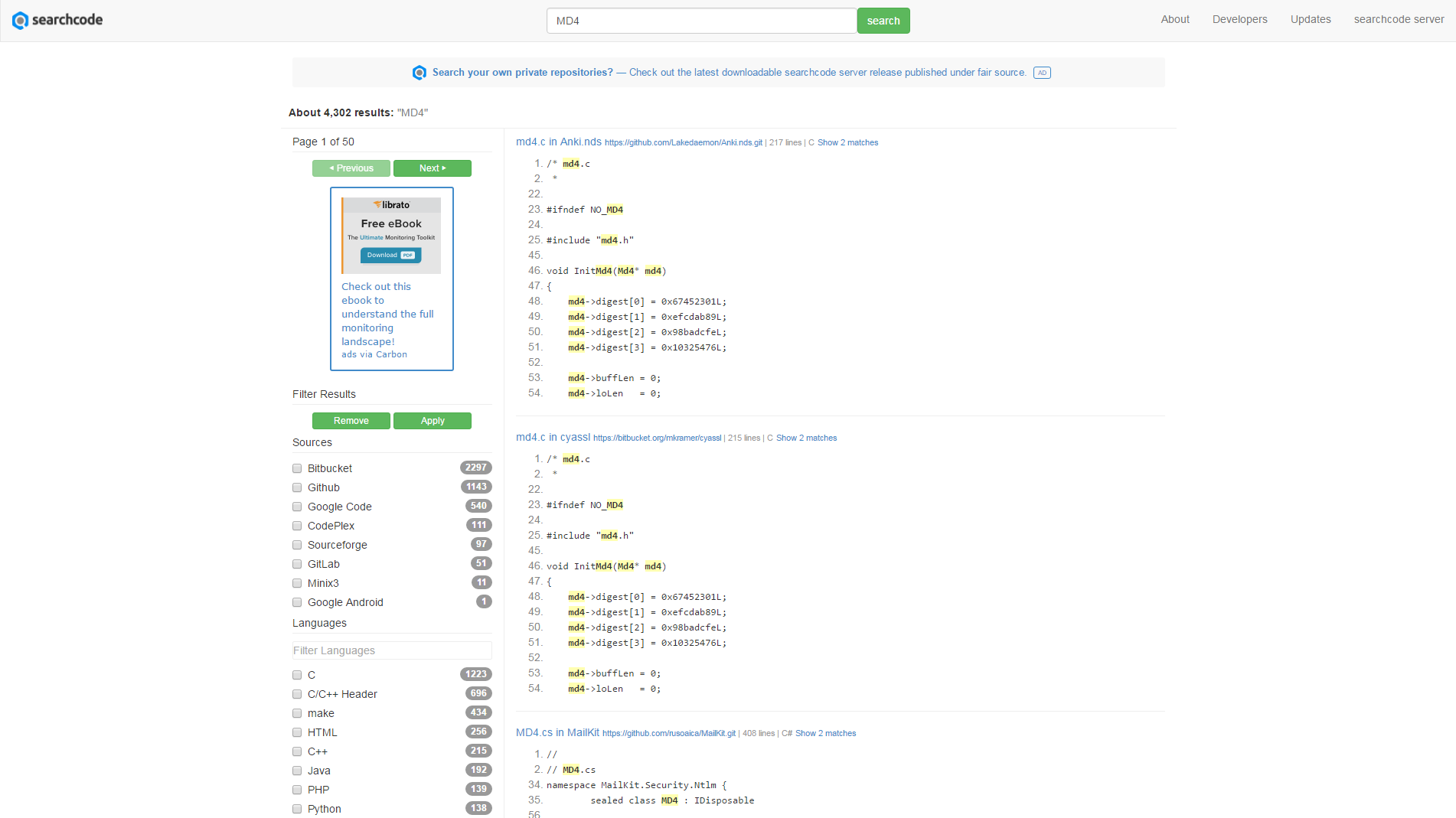
Task: Go to the Next results page
Action: click(x=432, y=168)
